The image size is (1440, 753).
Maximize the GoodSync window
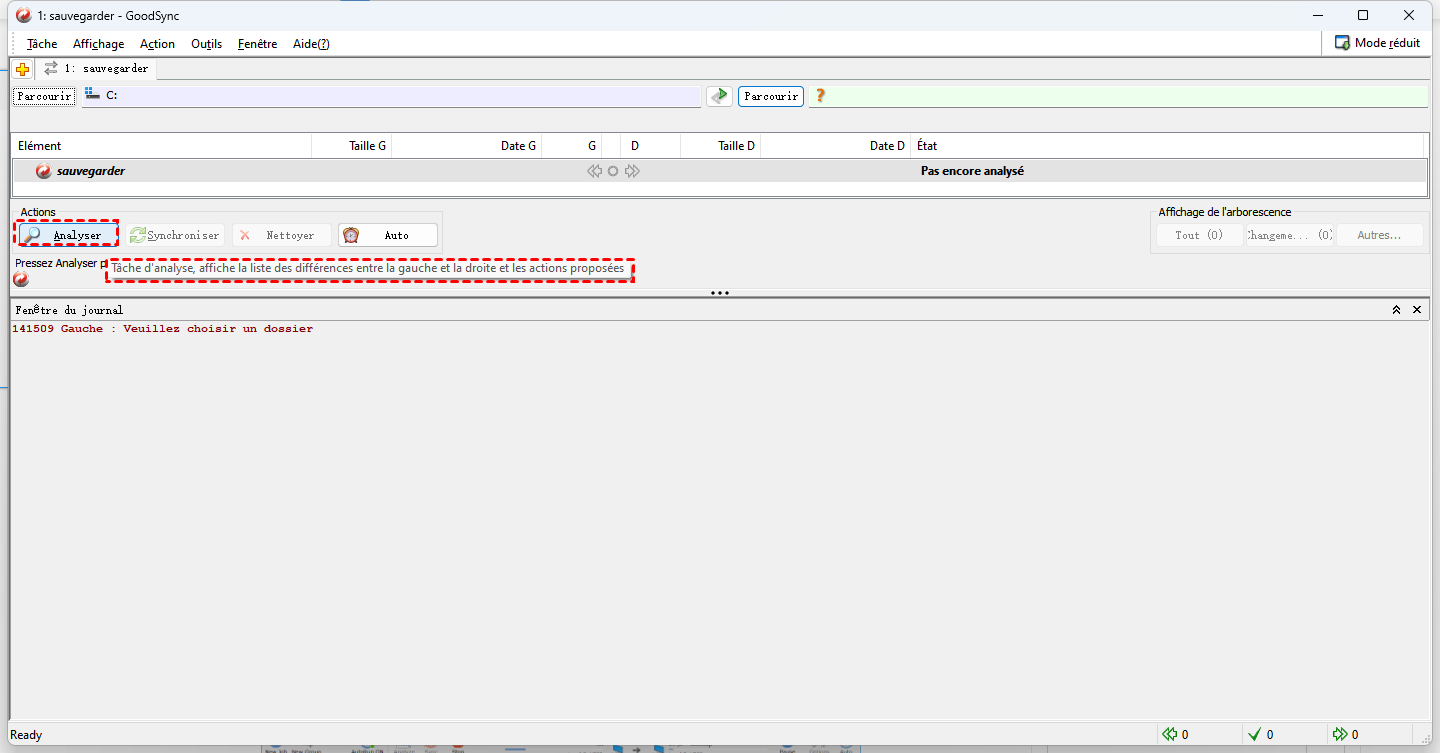(x=1363, y=15)
